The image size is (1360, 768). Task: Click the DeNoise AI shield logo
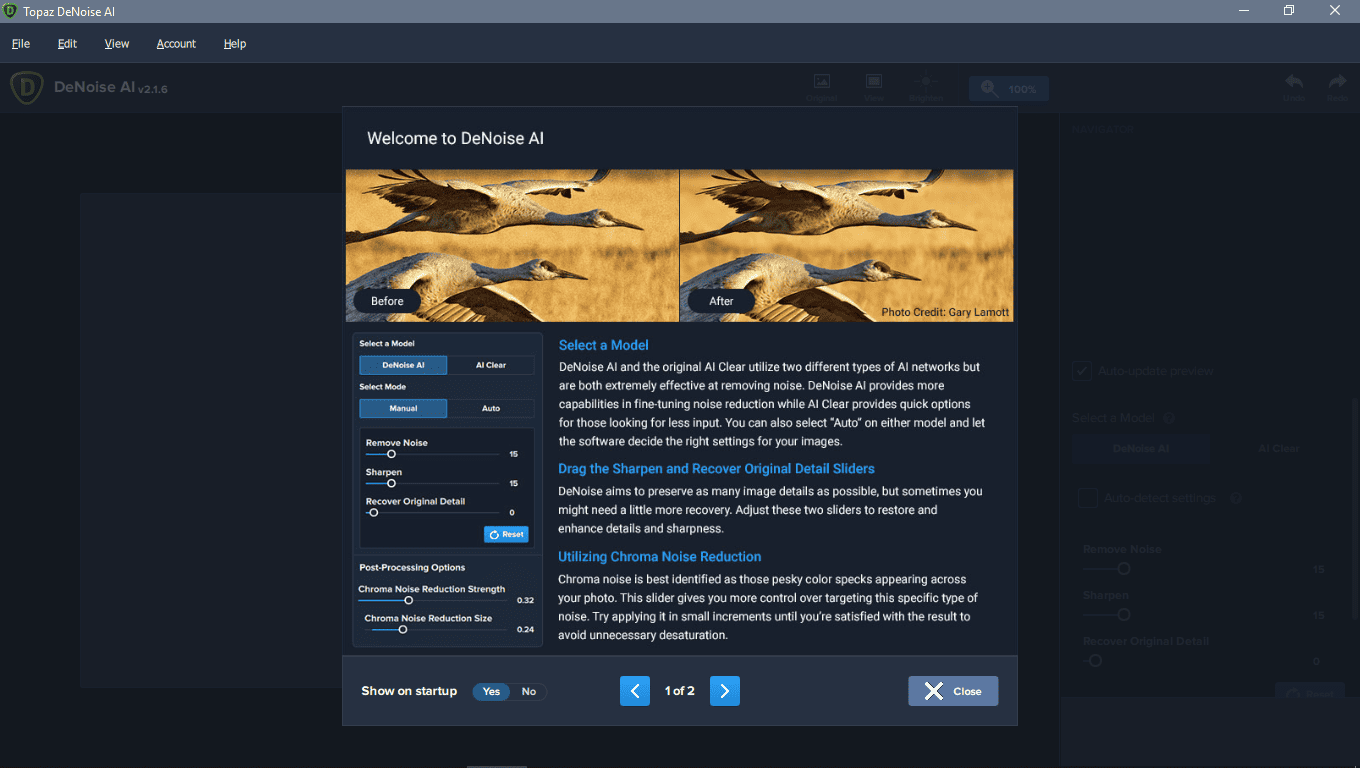click(x=26, y=88)
